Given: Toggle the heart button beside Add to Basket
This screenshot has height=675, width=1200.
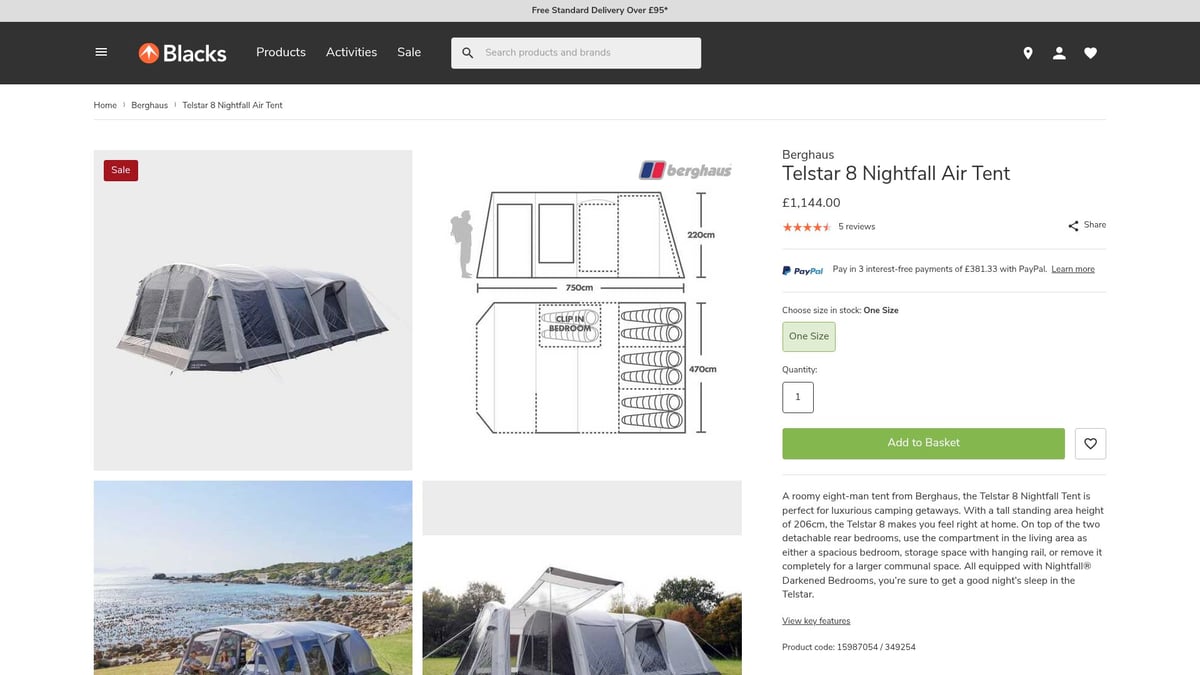Looking at the screenshot, I should click(1090, 443).
